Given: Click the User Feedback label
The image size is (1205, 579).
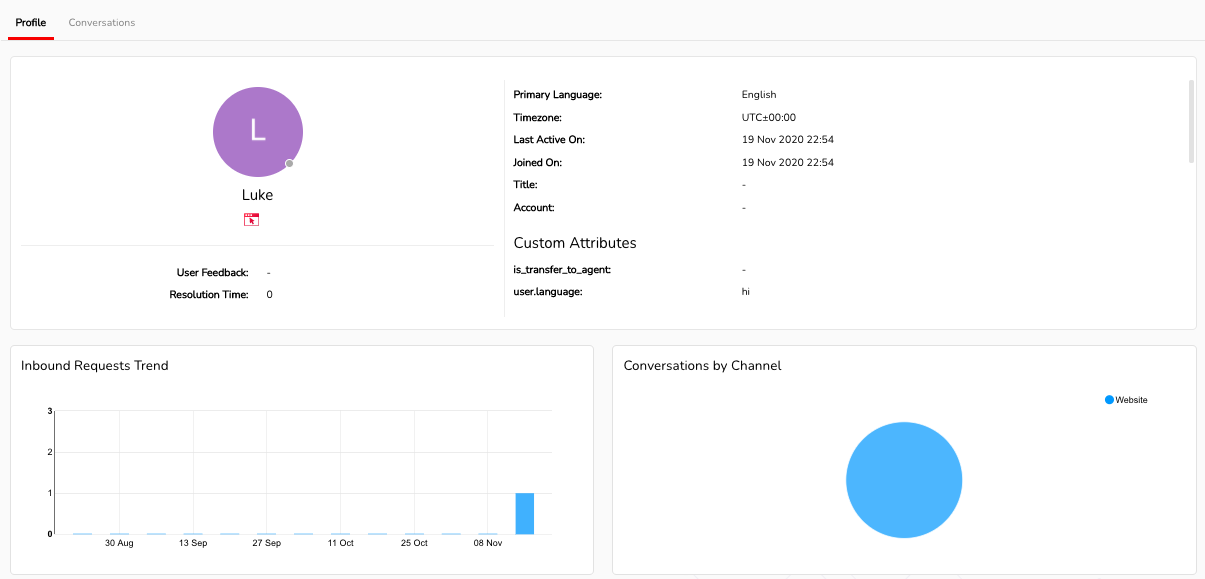Looking at the screenshot, I should 212,273.
